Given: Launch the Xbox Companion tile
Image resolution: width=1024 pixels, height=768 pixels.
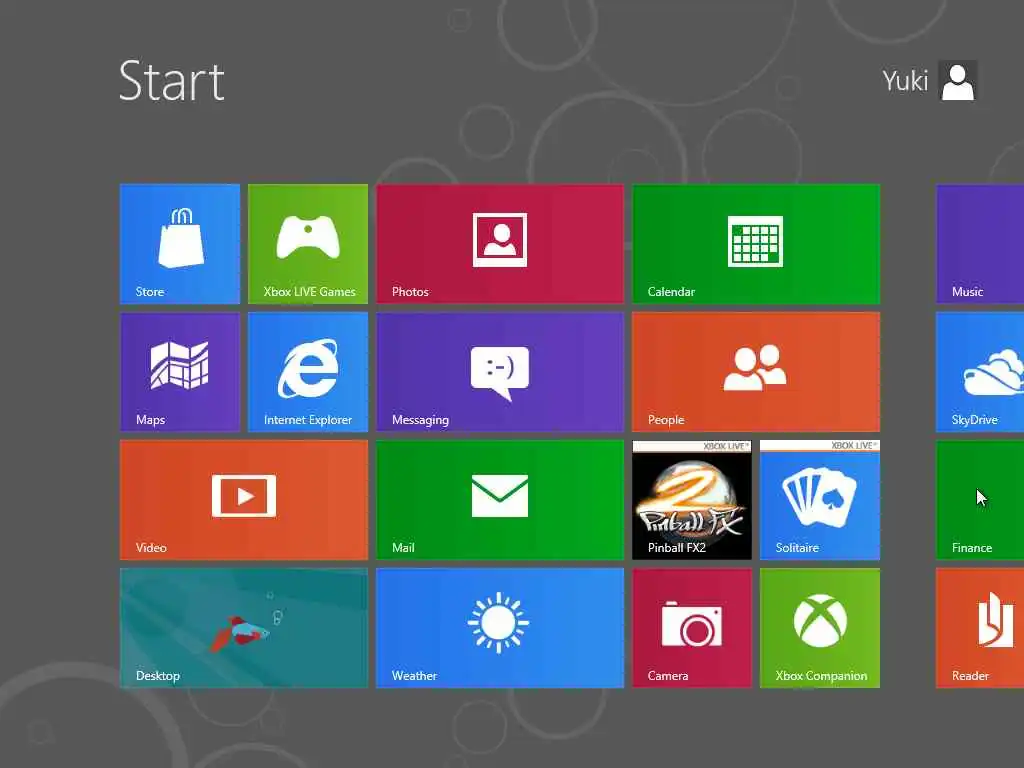Looking at the screenshot, I should pos(820,628).
